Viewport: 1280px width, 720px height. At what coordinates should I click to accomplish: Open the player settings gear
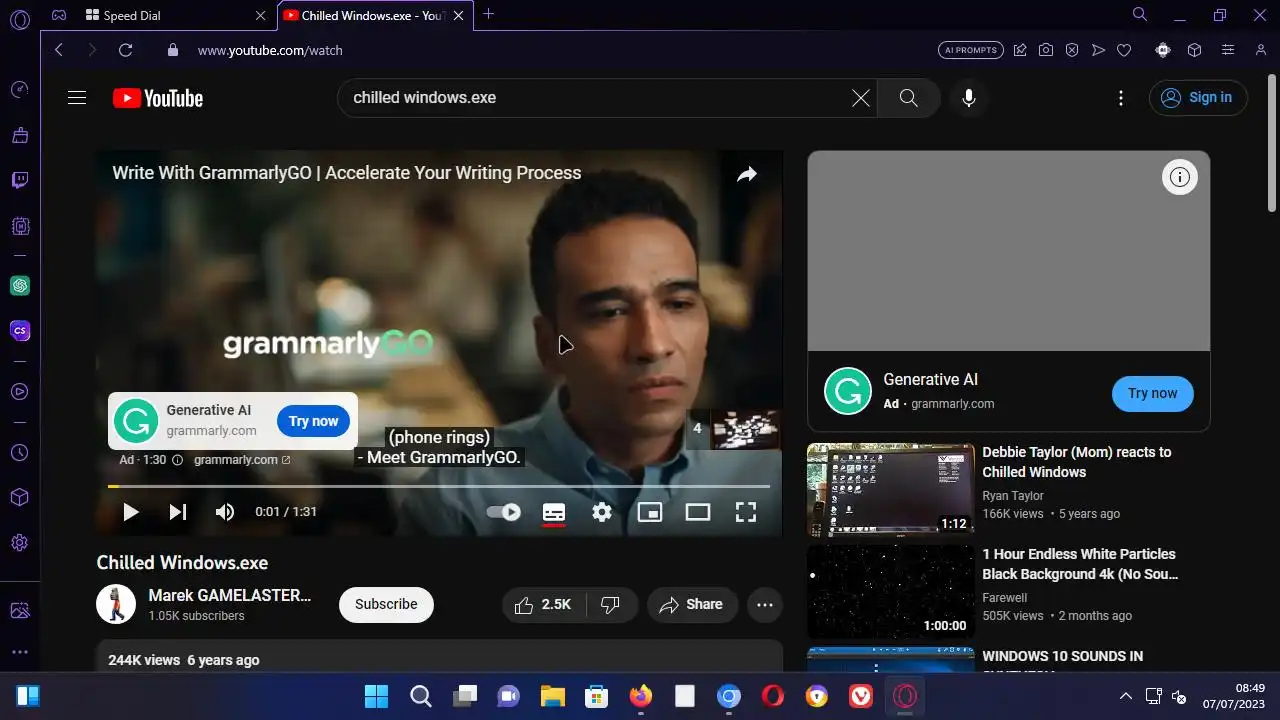coord(601,512)
